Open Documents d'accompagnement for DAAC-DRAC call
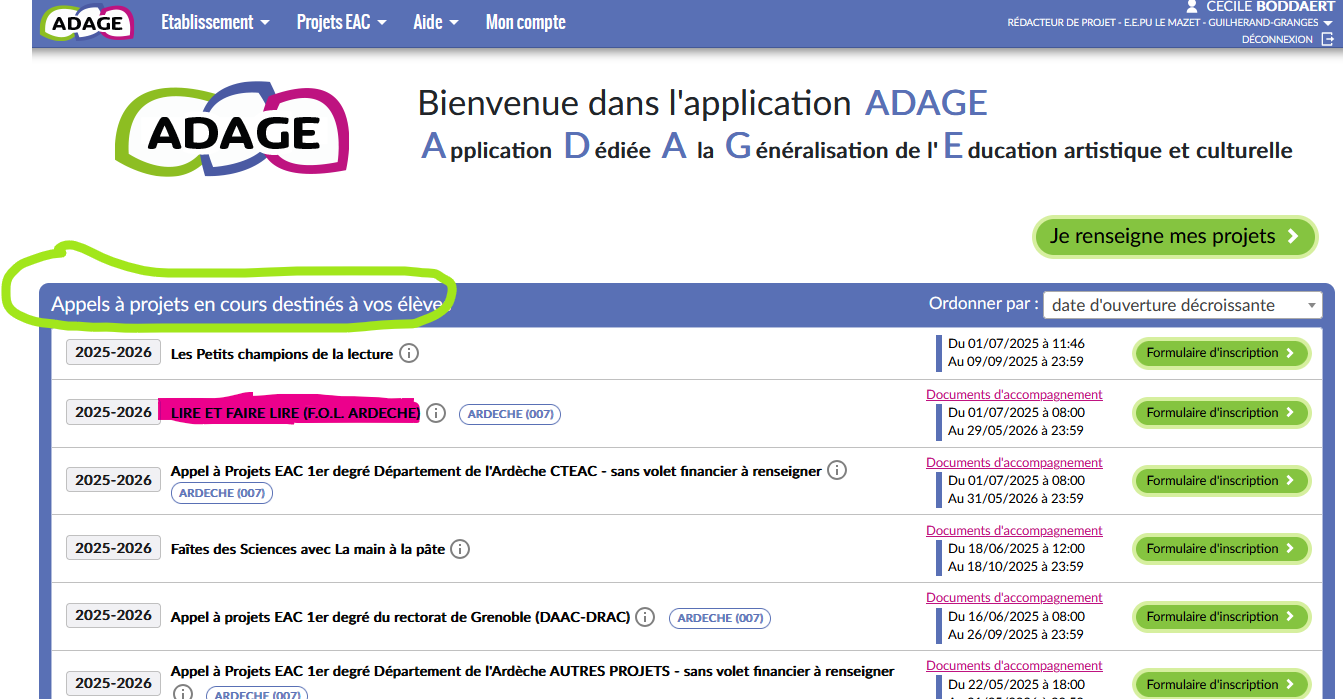 pyautogui.click(x=1014, y=598)
